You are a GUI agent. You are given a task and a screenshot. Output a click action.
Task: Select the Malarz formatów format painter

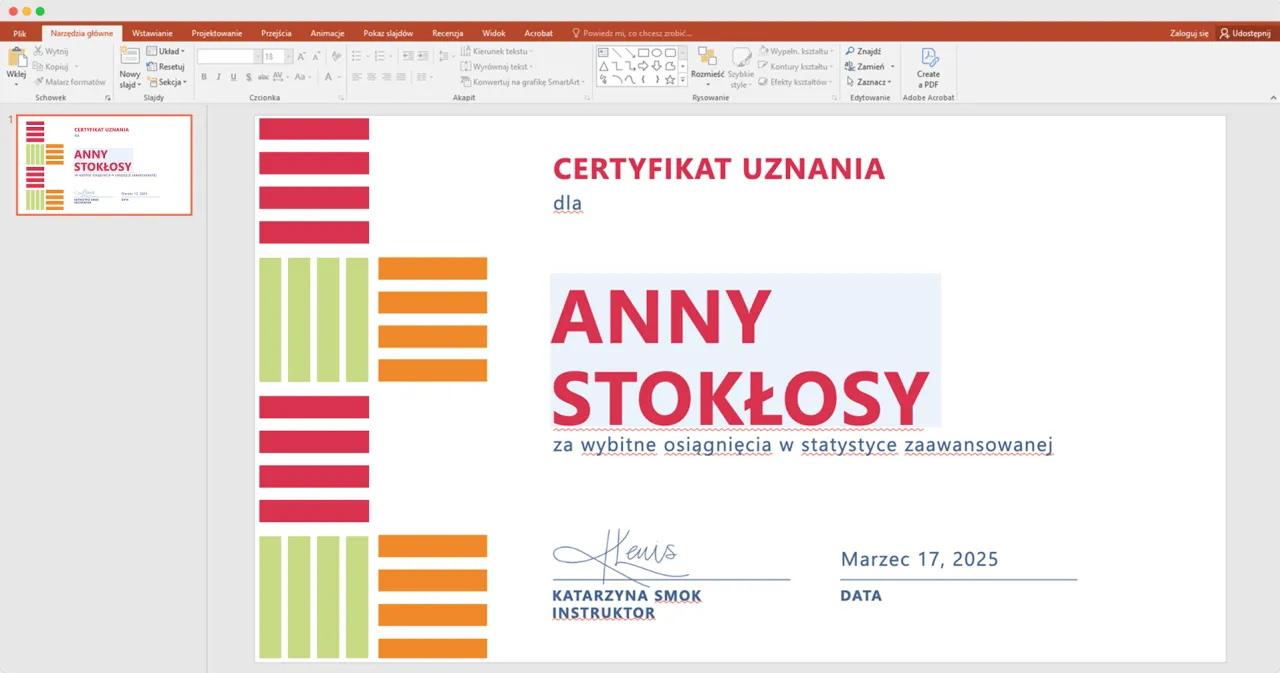pos(69,82)
